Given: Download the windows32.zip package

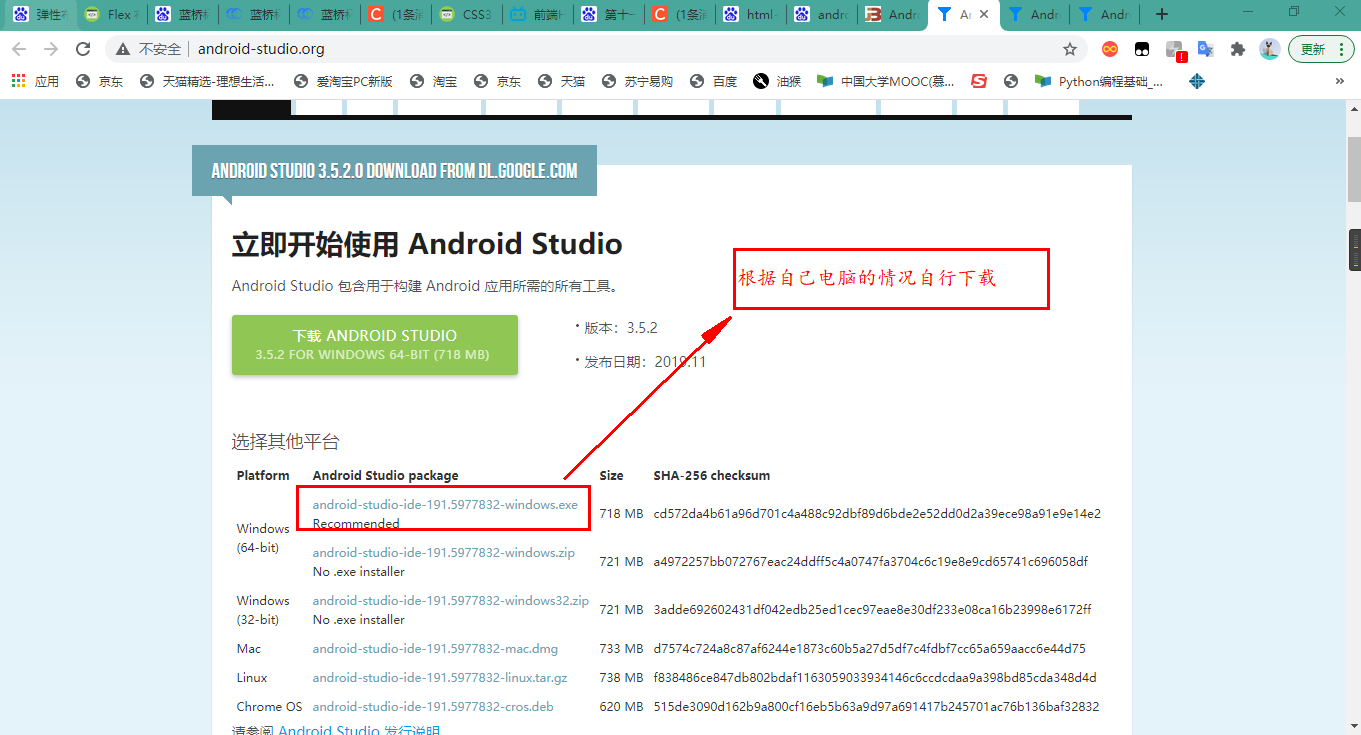Looking at the screenshot, I should tap(451, 601).
